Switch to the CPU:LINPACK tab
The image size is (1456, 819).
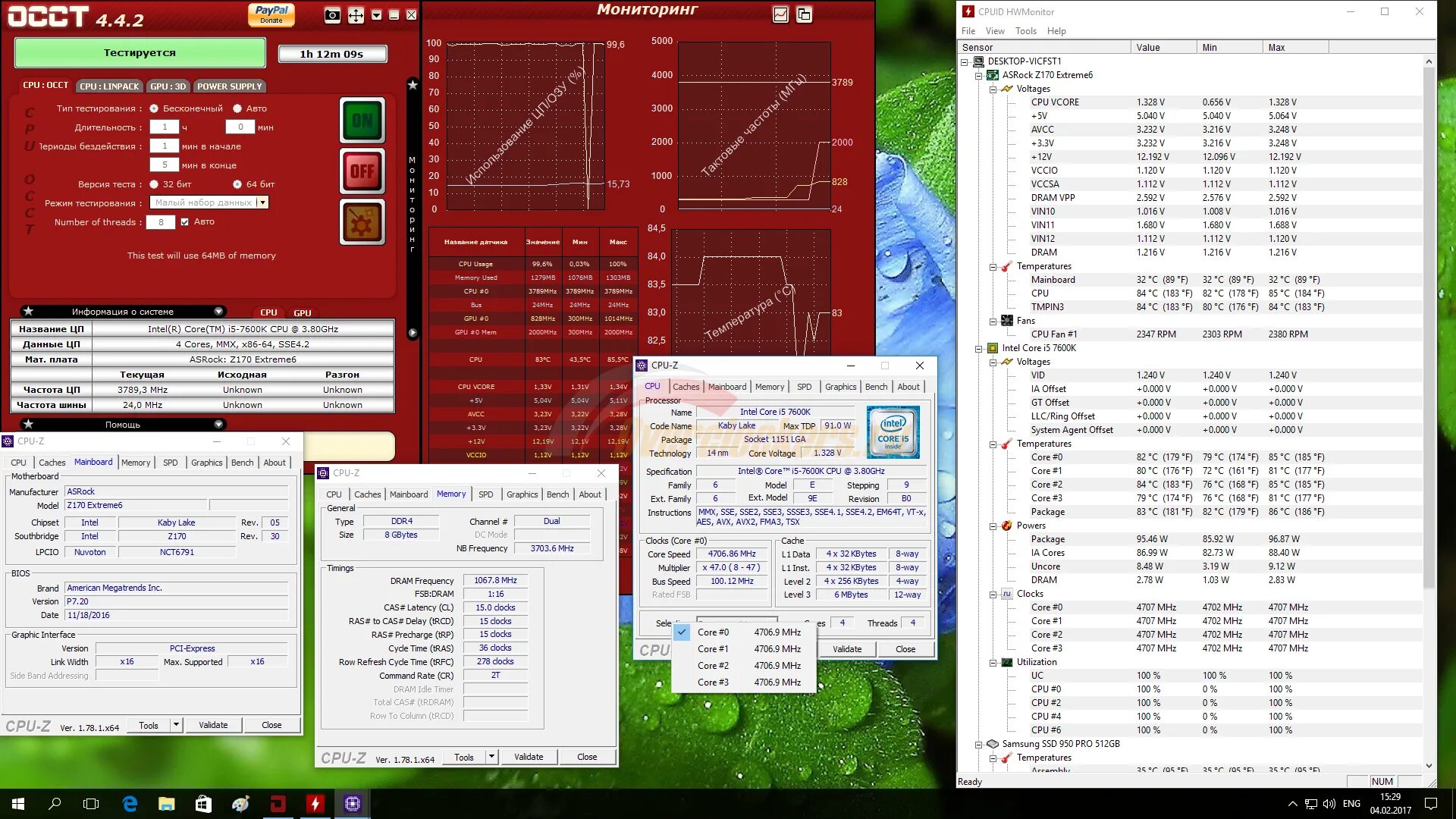(109, 86)
